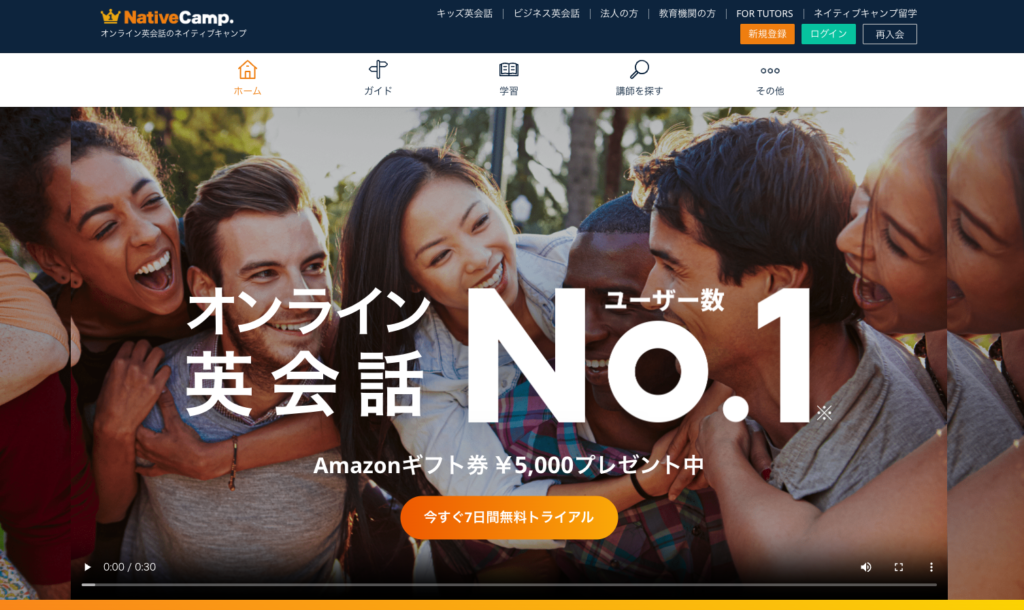Mute the video with the speaker icon
The width and height of the screenshot is (1024, 610).
pyautogui.click(x=866, y=567)
